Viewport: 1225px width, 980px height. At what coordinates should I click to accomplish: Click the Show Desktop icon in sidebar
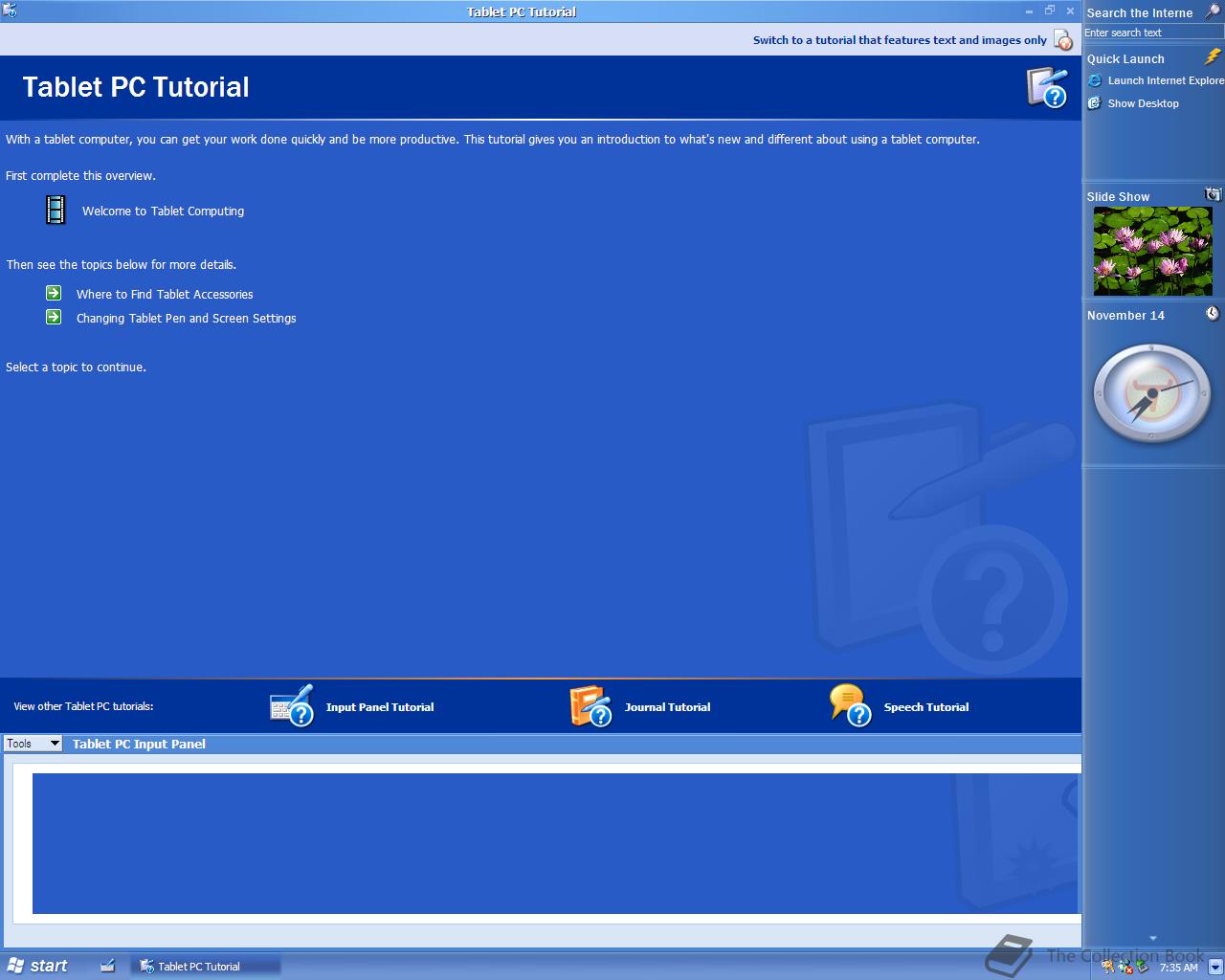(1095, 103)
